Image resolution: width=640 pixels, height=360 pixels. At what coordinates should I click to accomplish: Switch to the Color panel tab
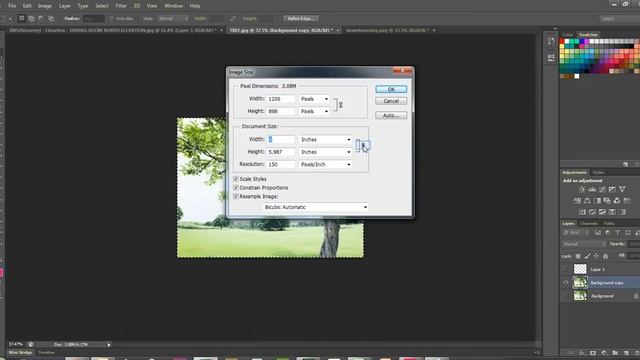(x=567, y=35)
